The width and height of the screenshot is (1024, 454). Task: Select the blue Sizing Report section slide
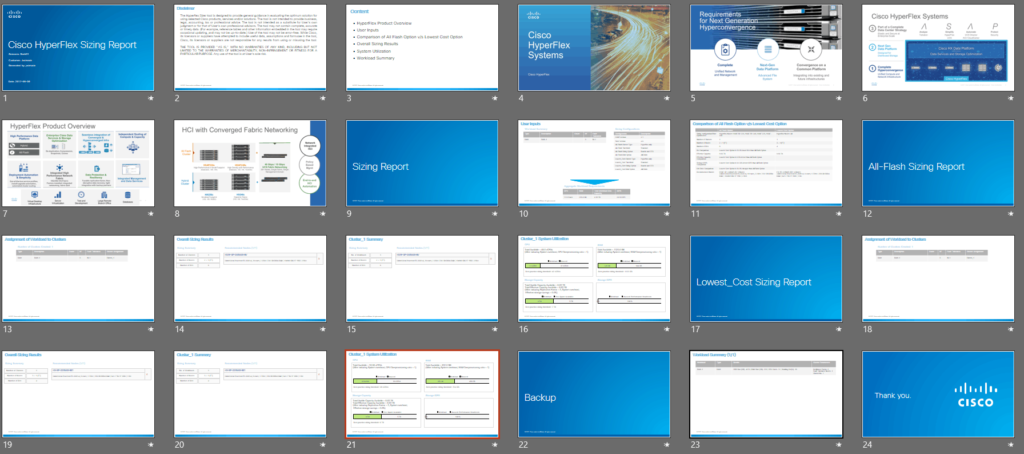pos(423,163)
